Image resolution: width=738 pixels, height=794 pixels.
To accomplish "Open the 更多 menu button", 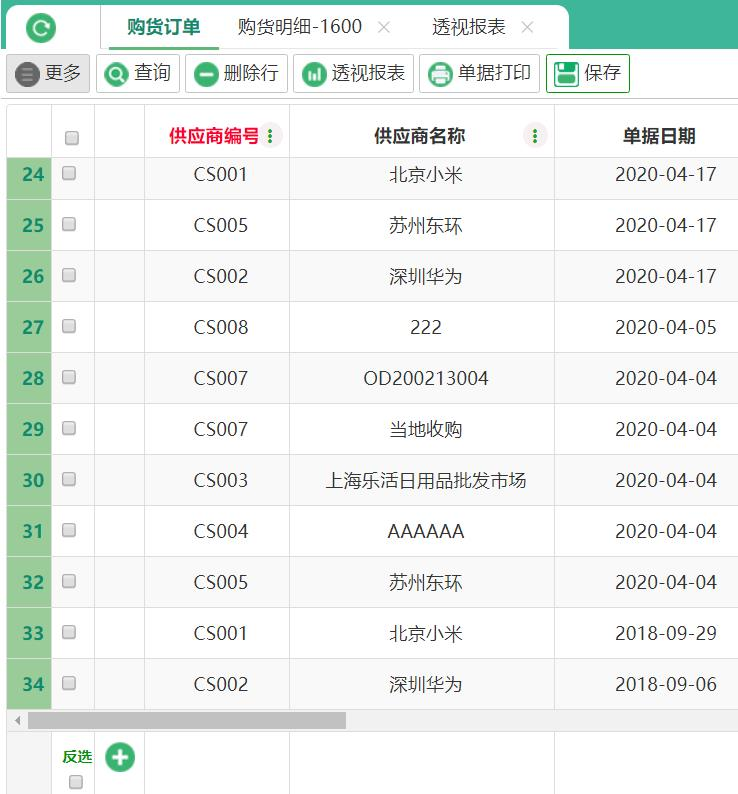I will 48,74.
